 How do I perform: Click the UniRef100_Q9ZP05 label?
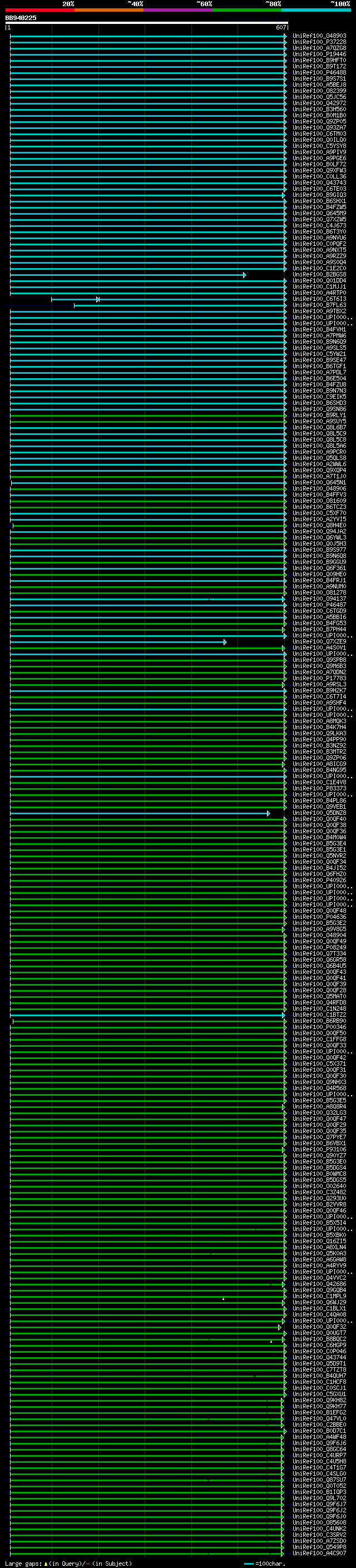coord(319,121)
